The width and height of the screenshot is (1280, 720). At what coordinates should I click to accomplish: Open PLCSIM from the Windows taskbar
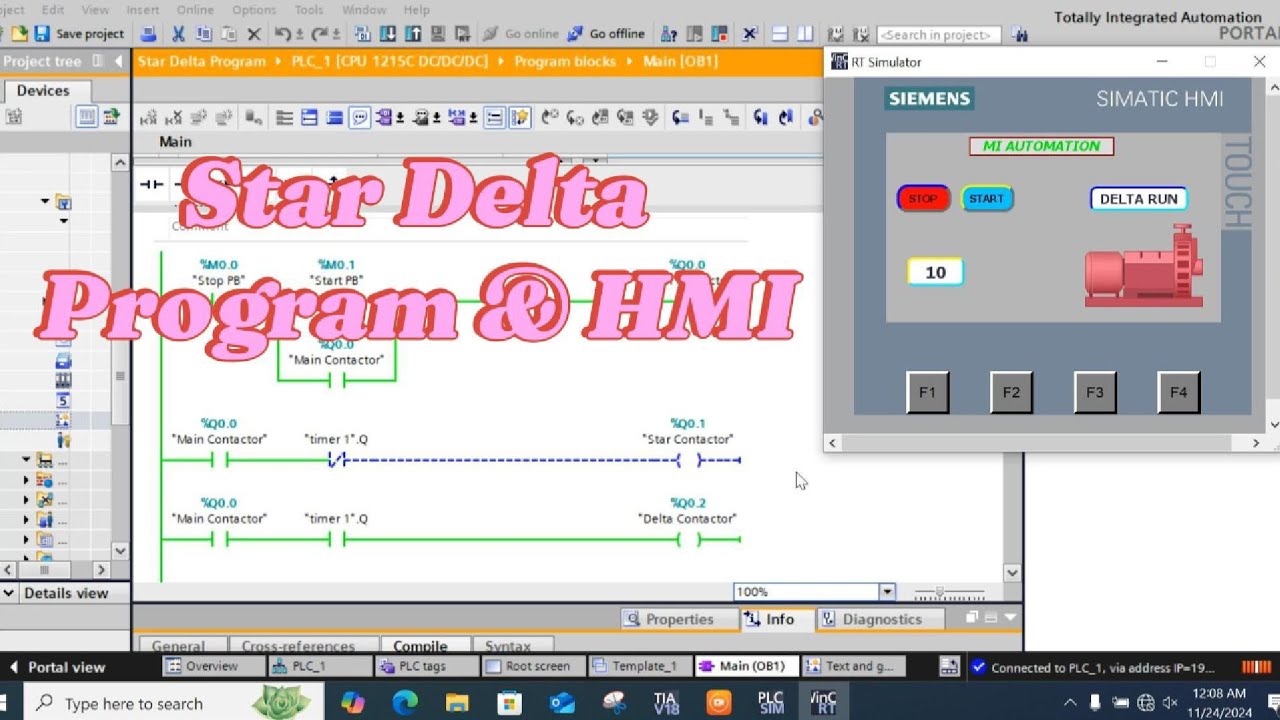771,703
